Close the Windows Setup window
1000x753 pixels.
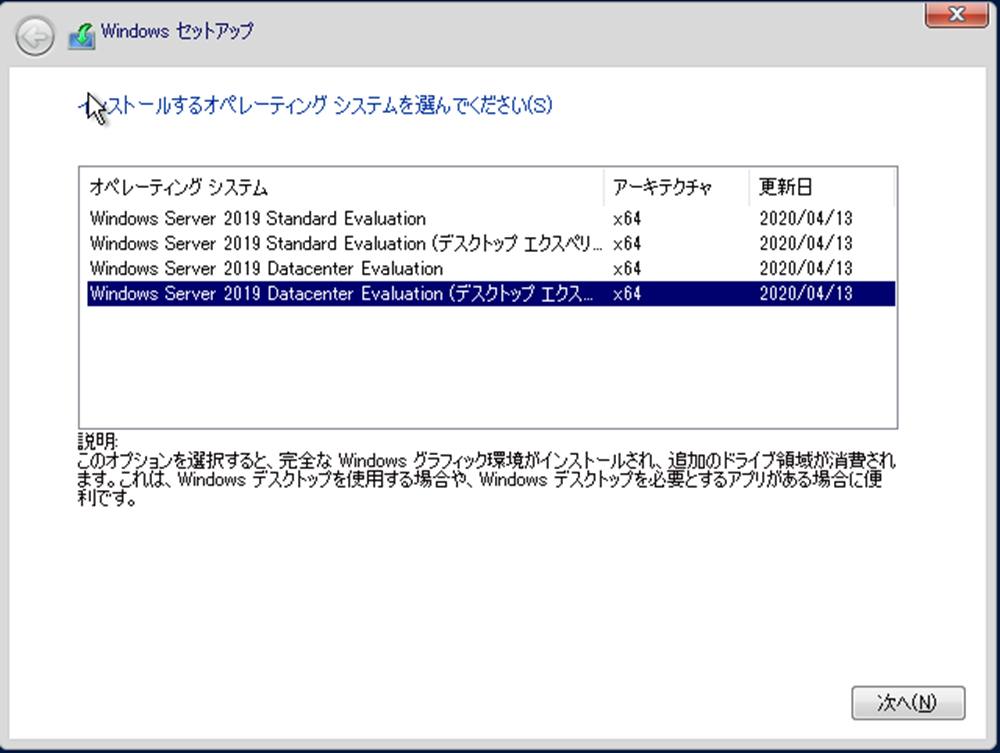coord(951,14)
